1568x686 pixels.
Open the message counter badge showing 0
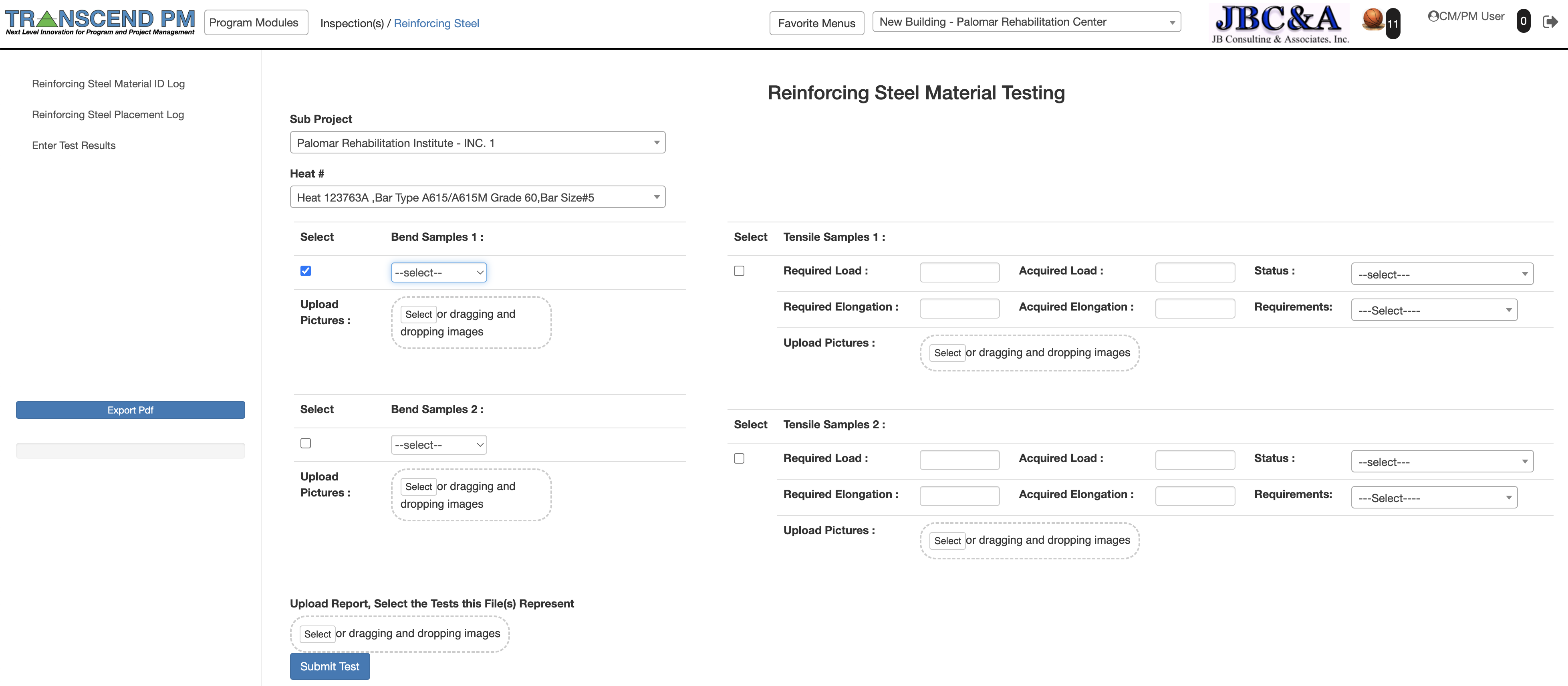(1523, 21)
